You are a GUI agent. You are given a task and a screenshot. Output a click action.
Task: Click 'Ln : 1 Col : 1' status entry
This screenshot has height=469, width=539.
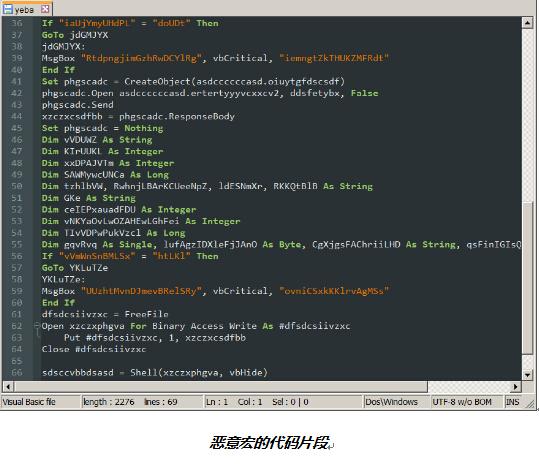pyautogui.click(x=234, y=402)
